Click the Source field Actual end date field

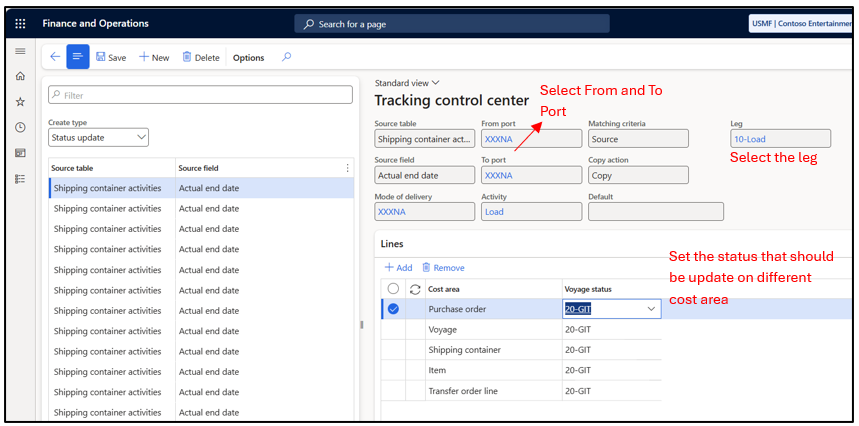pos(425,176)
